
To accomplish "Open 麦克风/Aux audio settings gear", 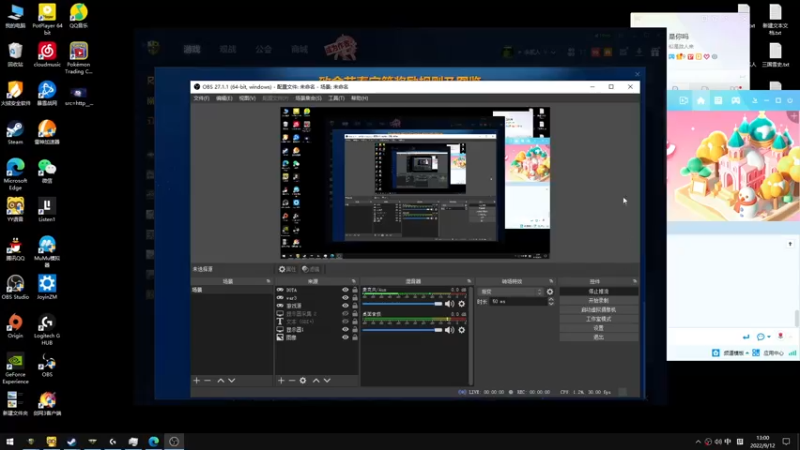I will click(x=462, y=304).
